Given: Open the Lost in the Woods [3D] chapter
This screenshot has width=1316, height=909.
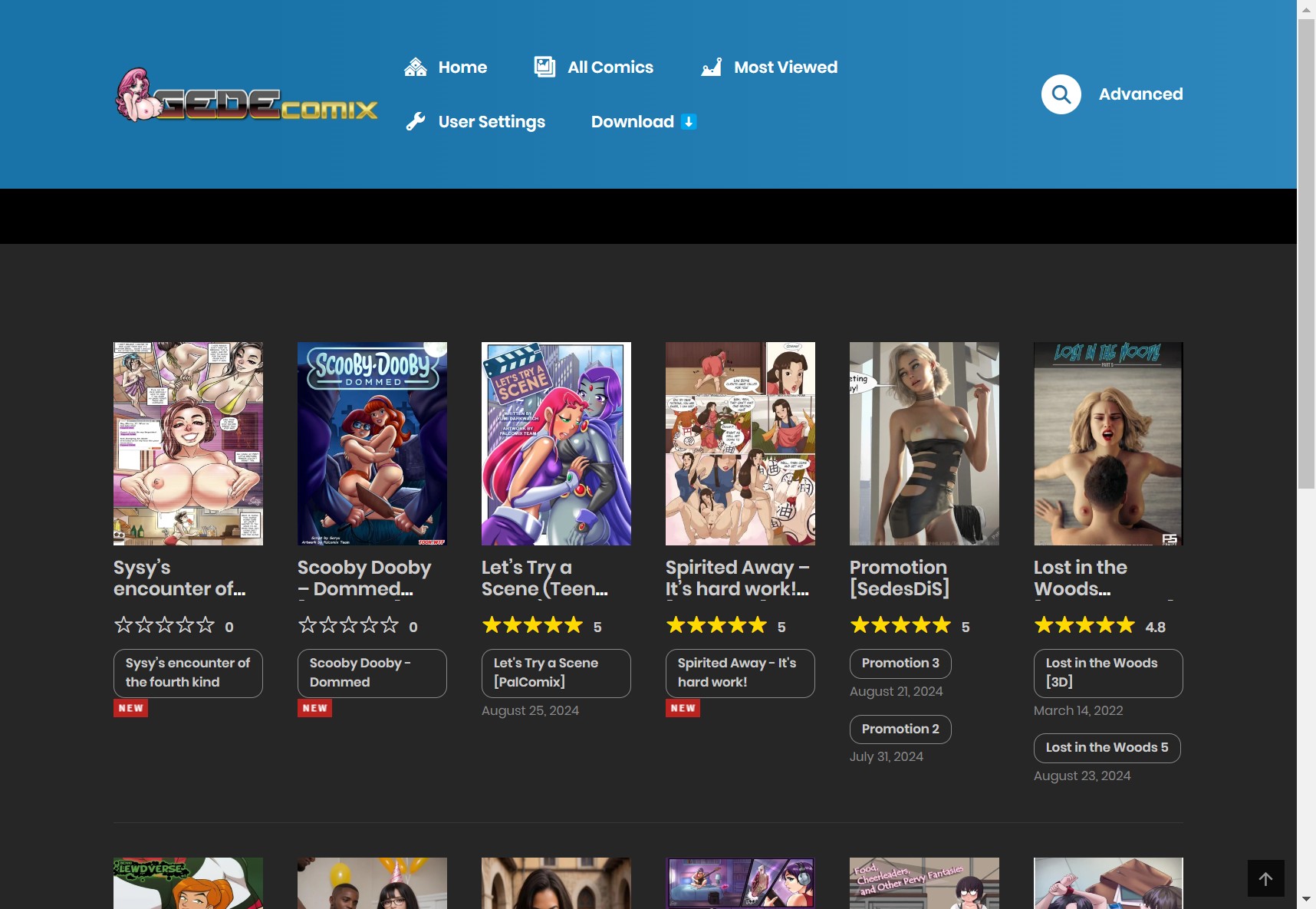Looking at the screenshot, I should (1107, 673).
